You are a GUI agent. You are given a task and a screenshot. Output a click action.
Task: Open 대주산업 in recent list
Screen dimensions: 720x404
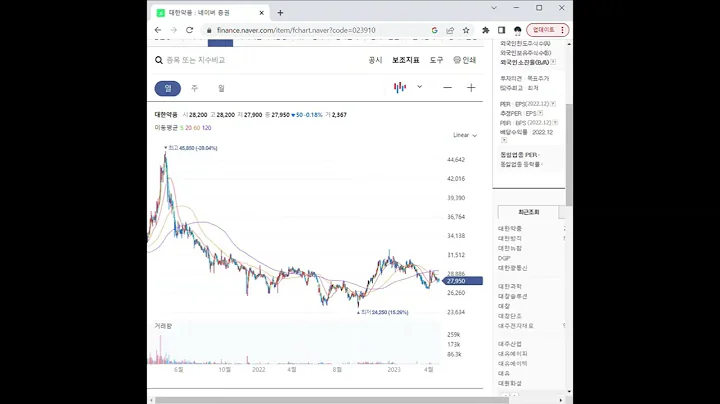click(510, 344)
